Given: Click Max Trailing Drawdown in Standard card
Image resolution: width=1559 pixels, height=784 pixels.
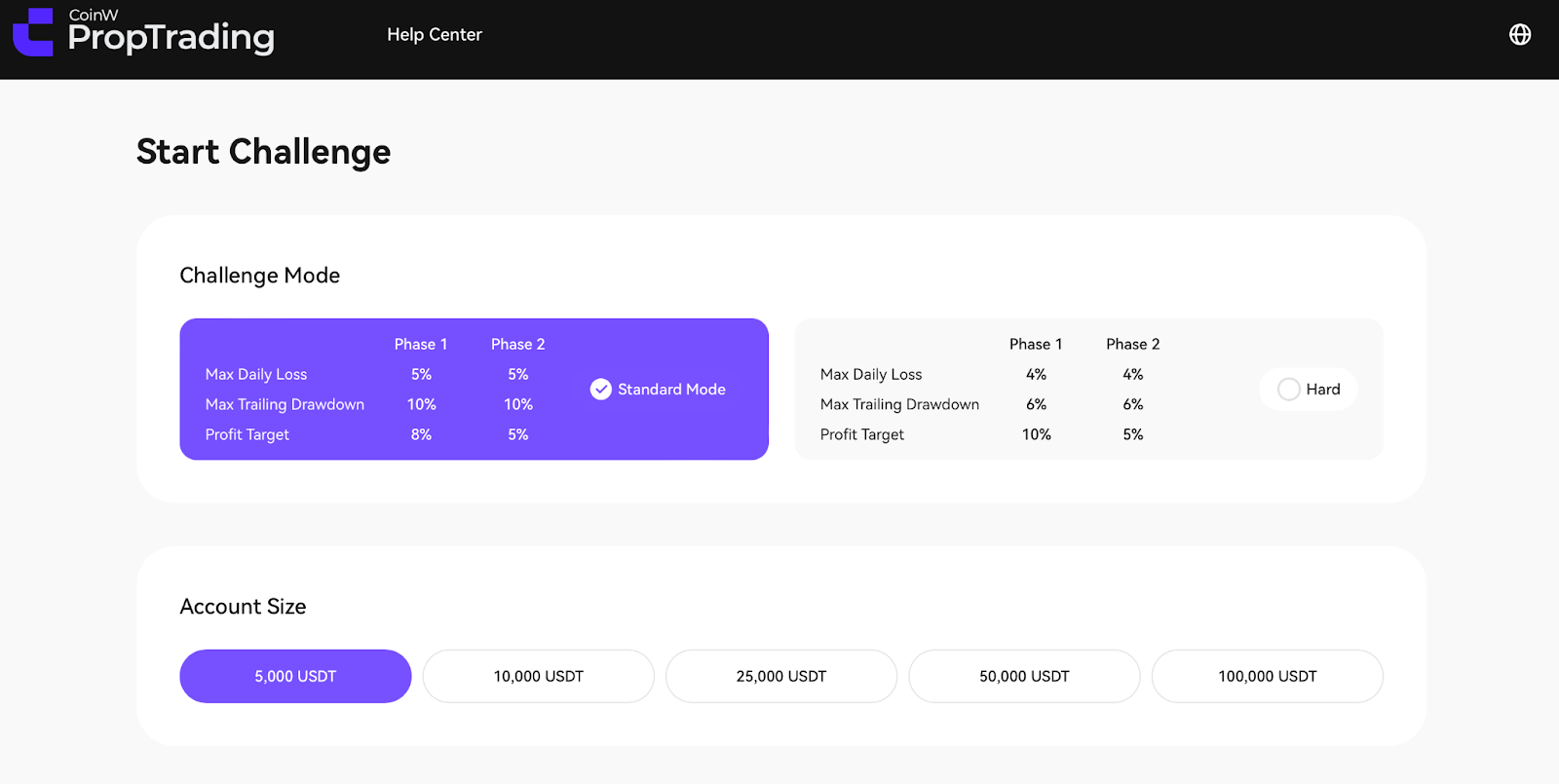Looking at the screenshot, I should point(285,404).
